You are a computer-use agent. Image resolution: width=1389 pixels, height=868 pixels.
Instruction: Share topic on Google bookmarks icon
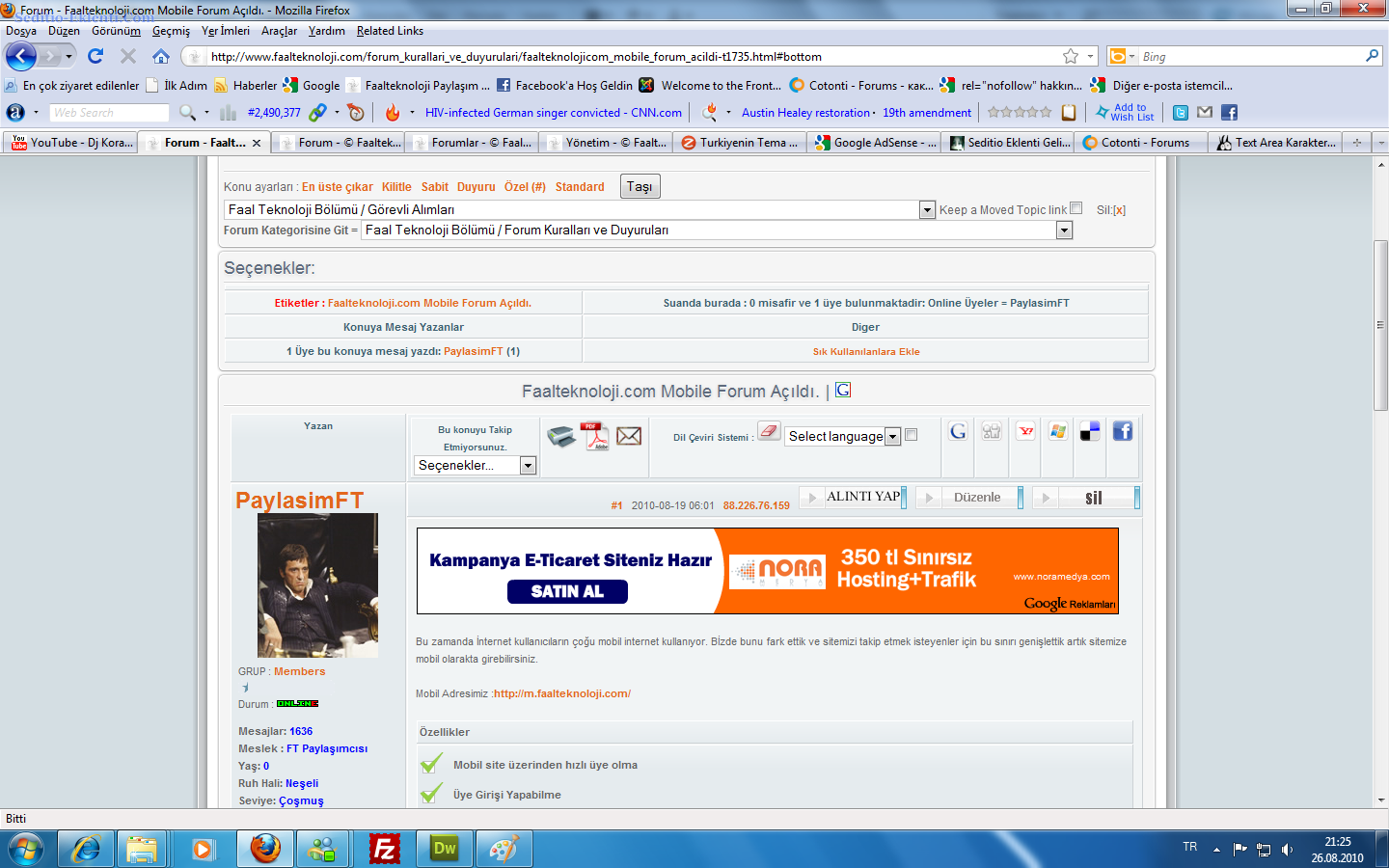(x=958, y=431)
